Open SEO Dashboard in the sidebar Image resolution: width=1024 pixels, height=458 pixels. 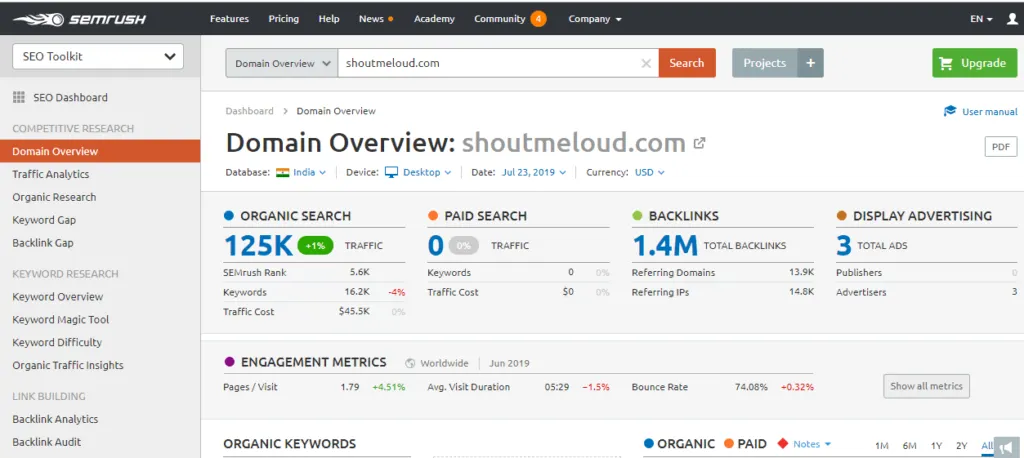tap(71, 97)
